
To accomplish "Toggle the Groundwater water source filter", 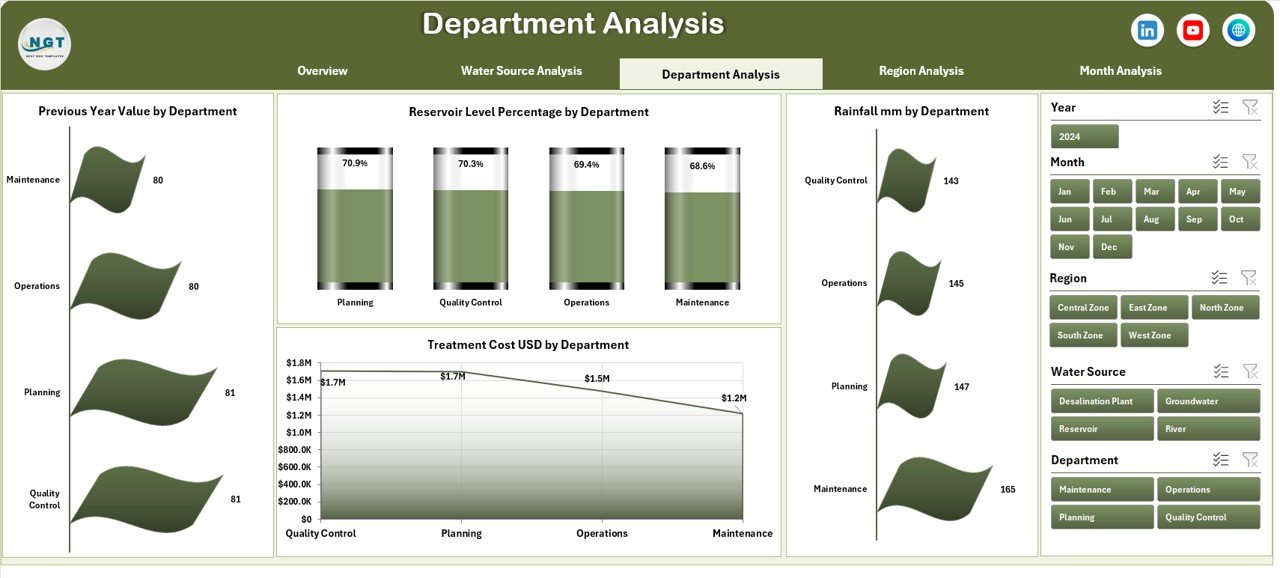I will (1208, 400).
